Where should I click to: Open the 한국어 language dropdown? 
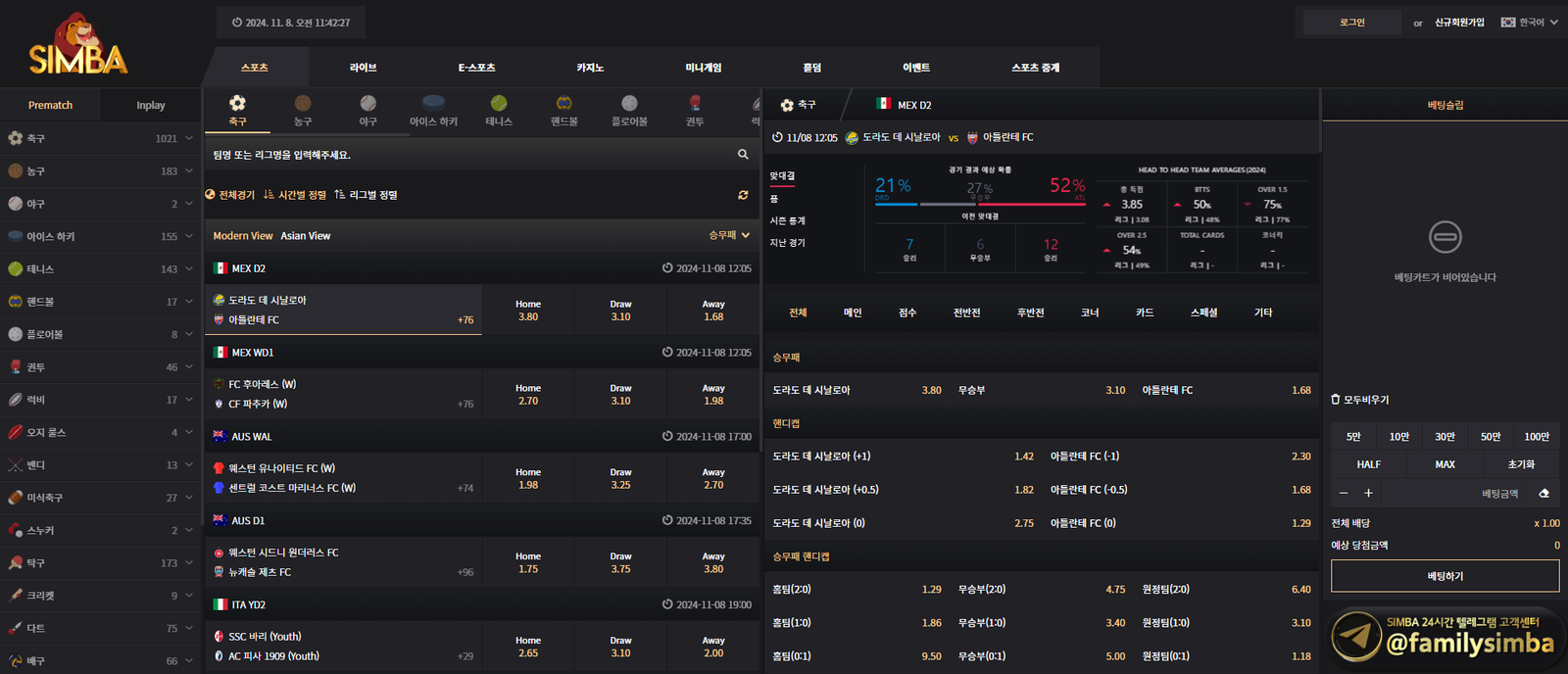[x=1529, y=23]
